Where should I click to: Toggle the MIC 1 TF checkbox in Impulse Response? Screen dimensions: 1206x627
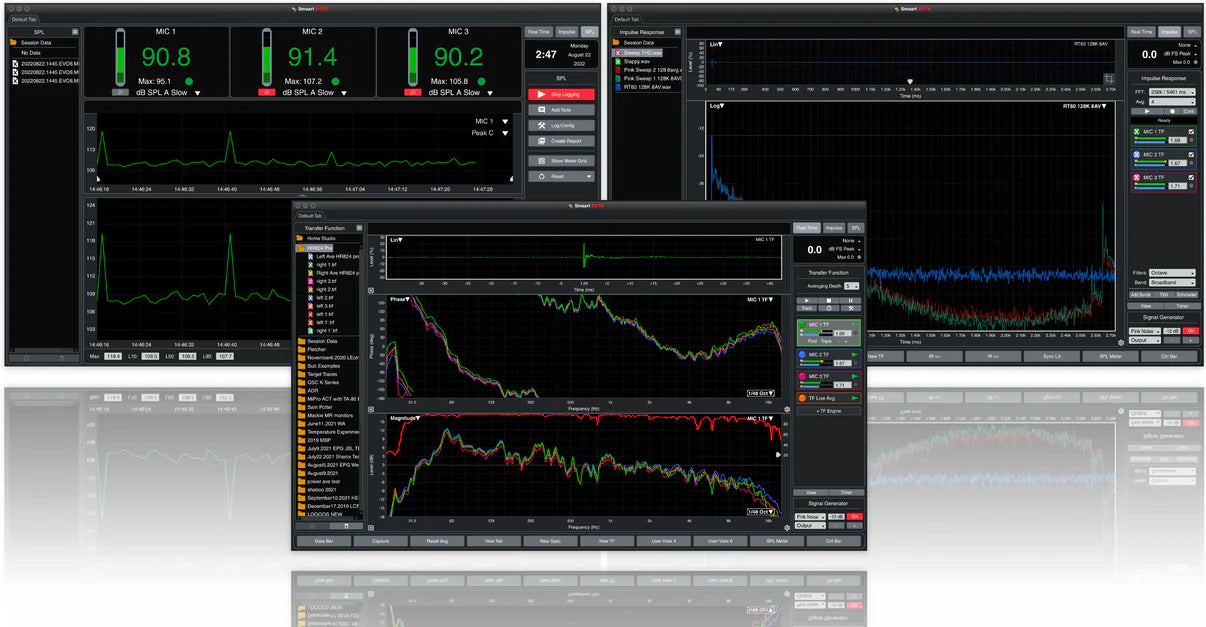pos(1190,131)
